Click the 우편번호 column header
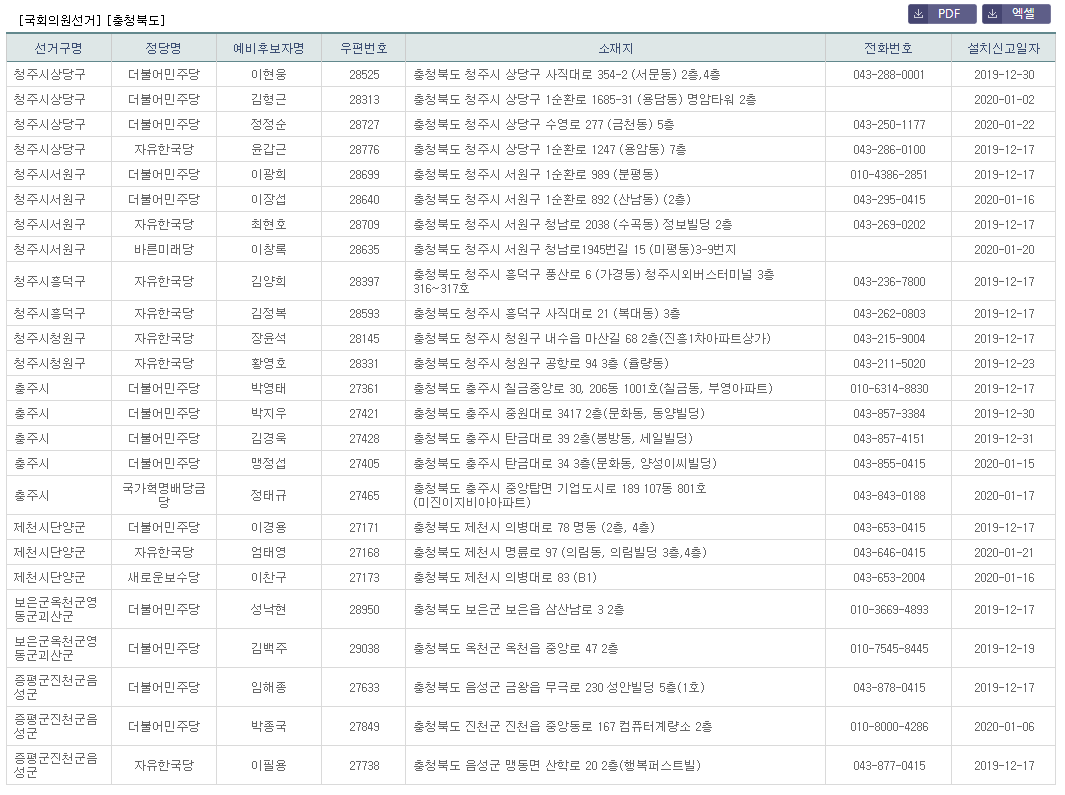 pos(364,48)
